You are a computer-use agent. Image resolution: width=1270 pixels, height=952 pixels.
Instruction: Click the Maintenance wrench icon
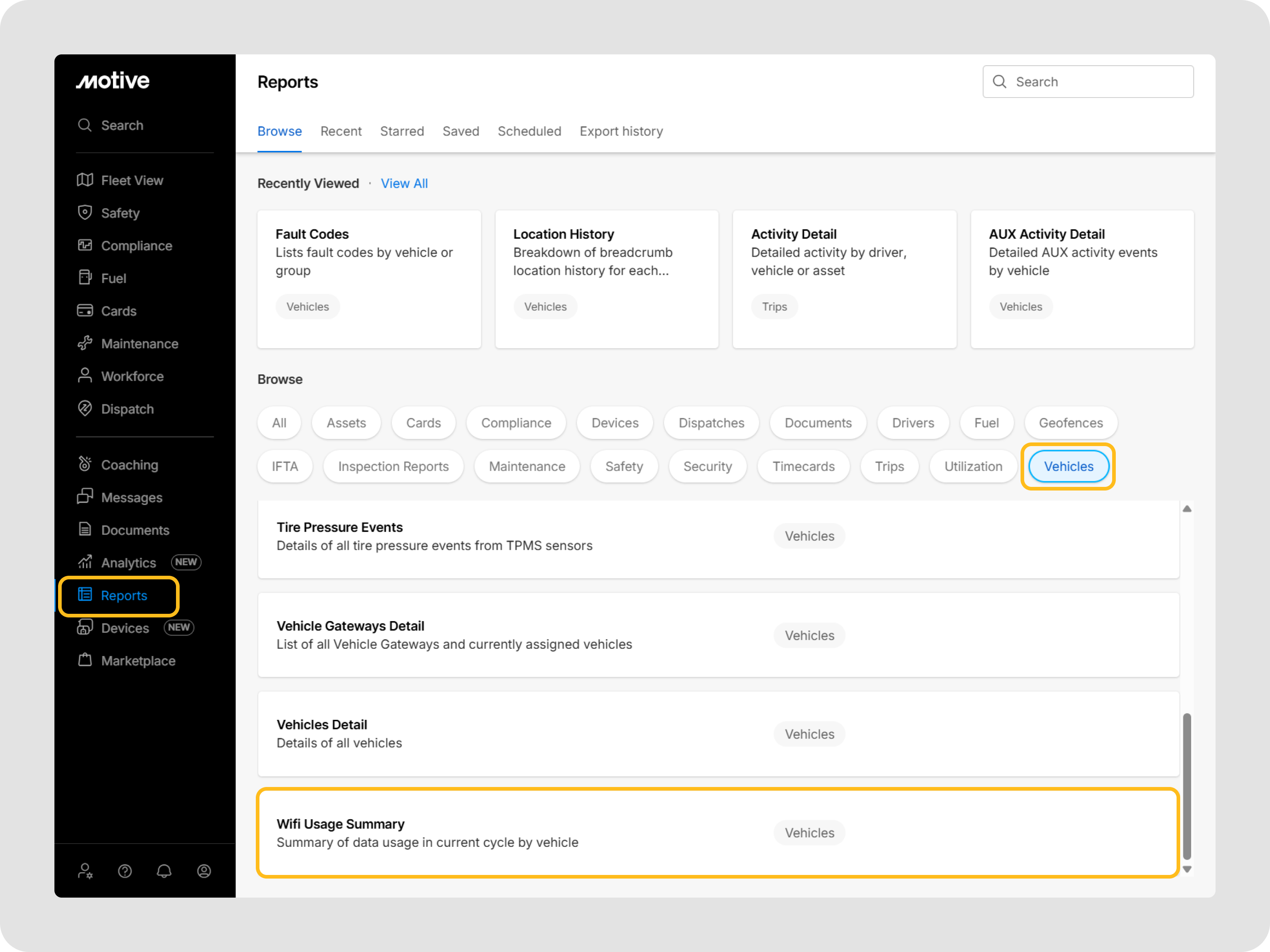(85, 343)
